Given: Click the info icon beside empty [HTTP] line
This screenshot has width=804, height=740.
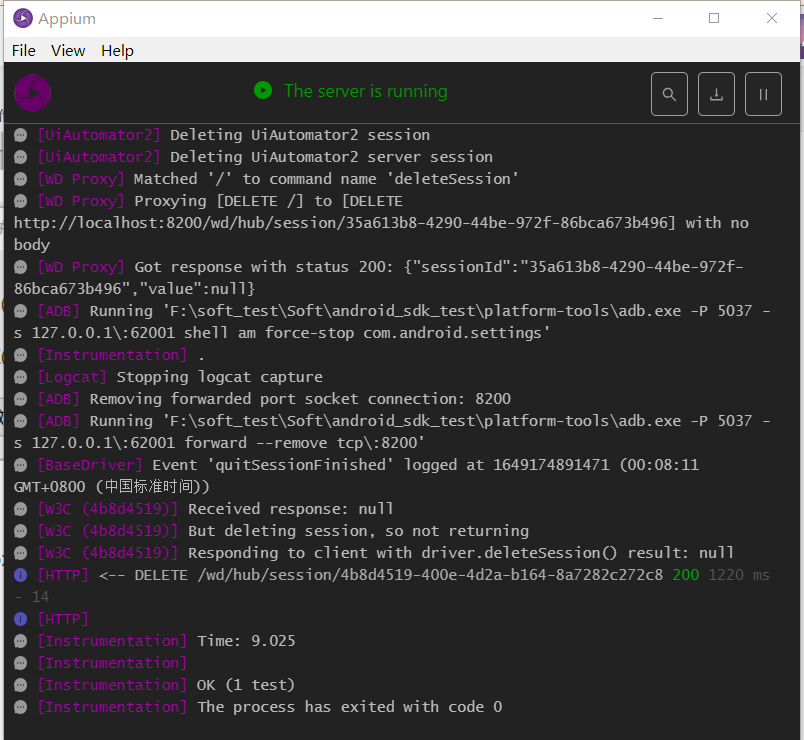Looking at the screenshot, I should pos(21,619).
